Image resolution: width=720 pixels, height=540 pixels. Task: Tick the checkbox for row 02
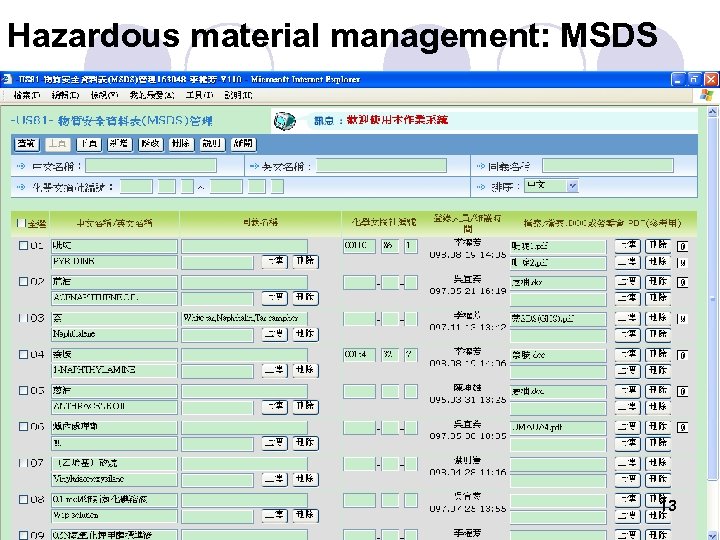coord(23,281)
